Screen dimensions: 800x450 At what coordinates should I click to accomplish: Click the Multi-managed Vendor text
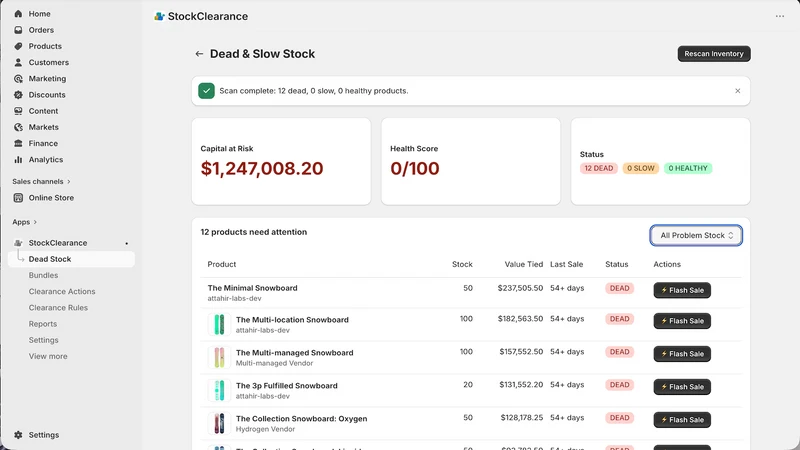[x=274, y=363]
